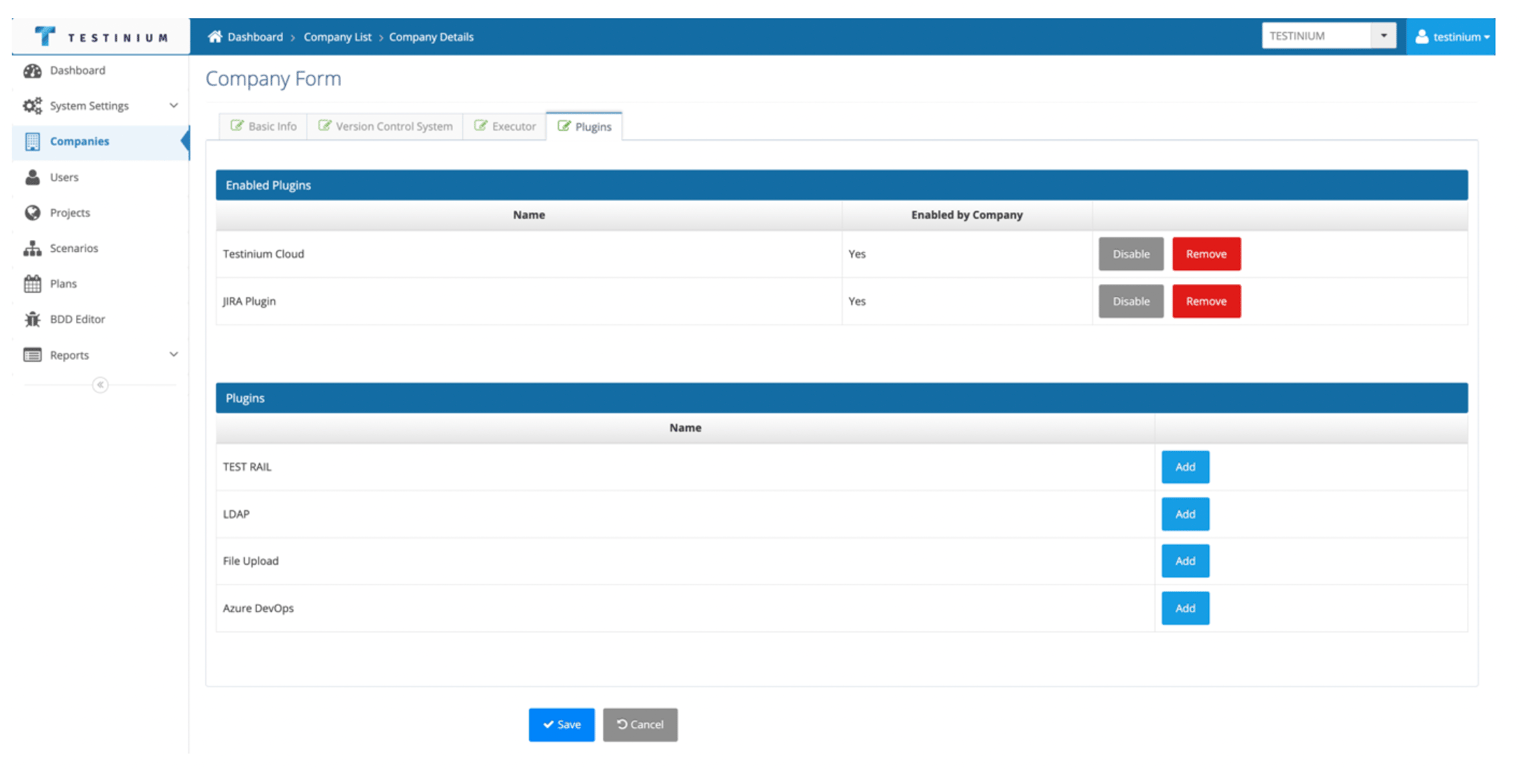The image size is (1520, 769).
Task: Click the edit icon on Basic Info tab
Action: click(237, 127)
